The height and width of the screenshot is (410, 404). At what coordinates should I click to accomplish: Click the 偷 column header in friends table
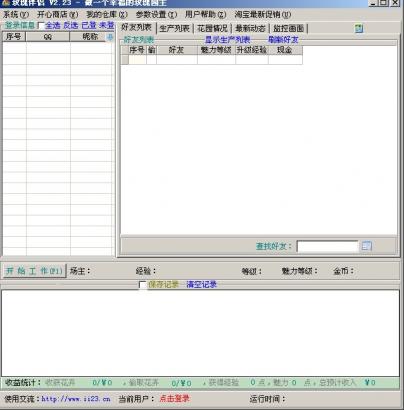click(x=151, y=50)
